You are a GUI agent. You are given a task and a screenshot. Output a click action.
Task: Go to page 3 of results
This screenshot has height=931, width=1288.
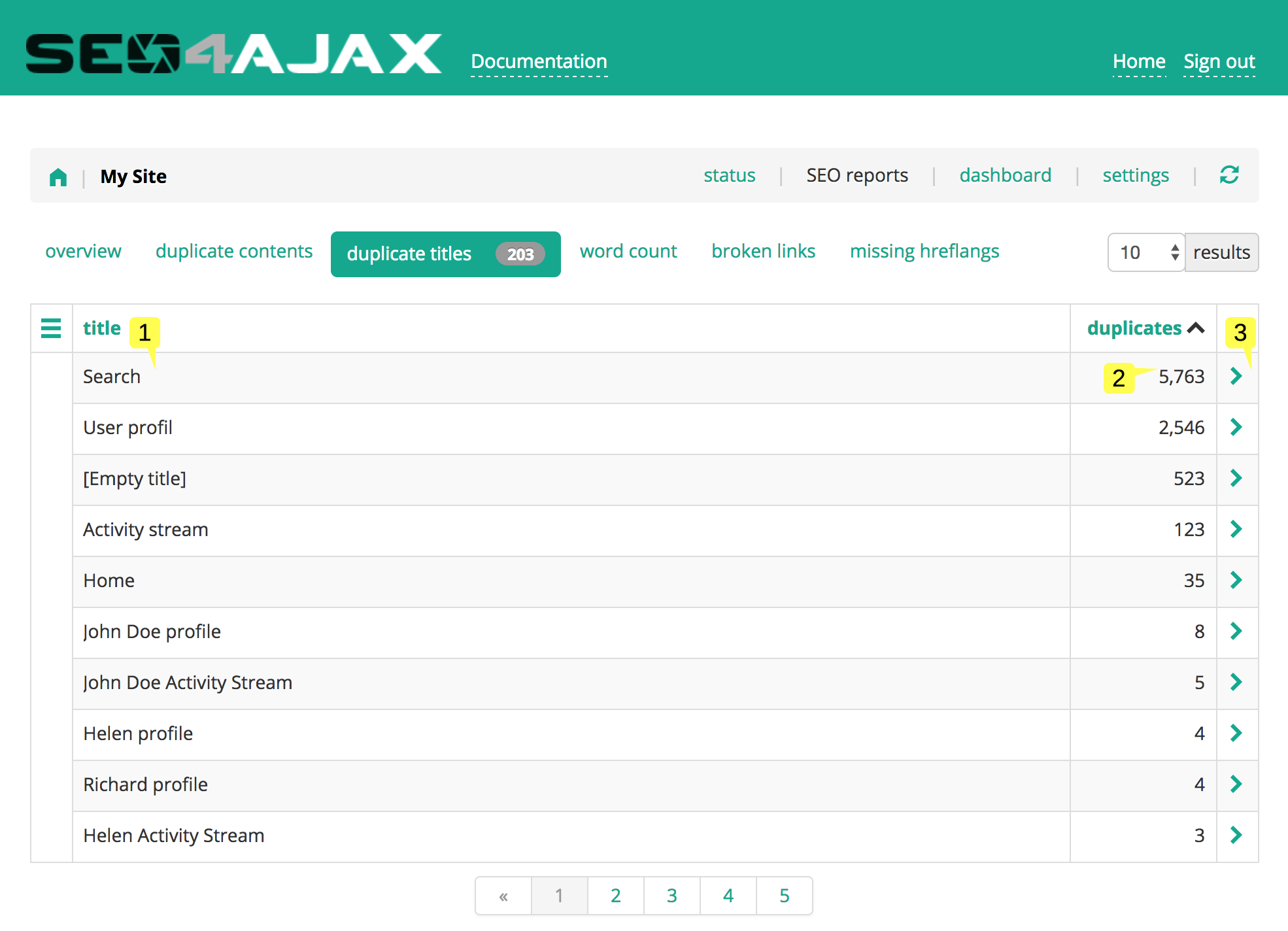[x=671, y=896]
